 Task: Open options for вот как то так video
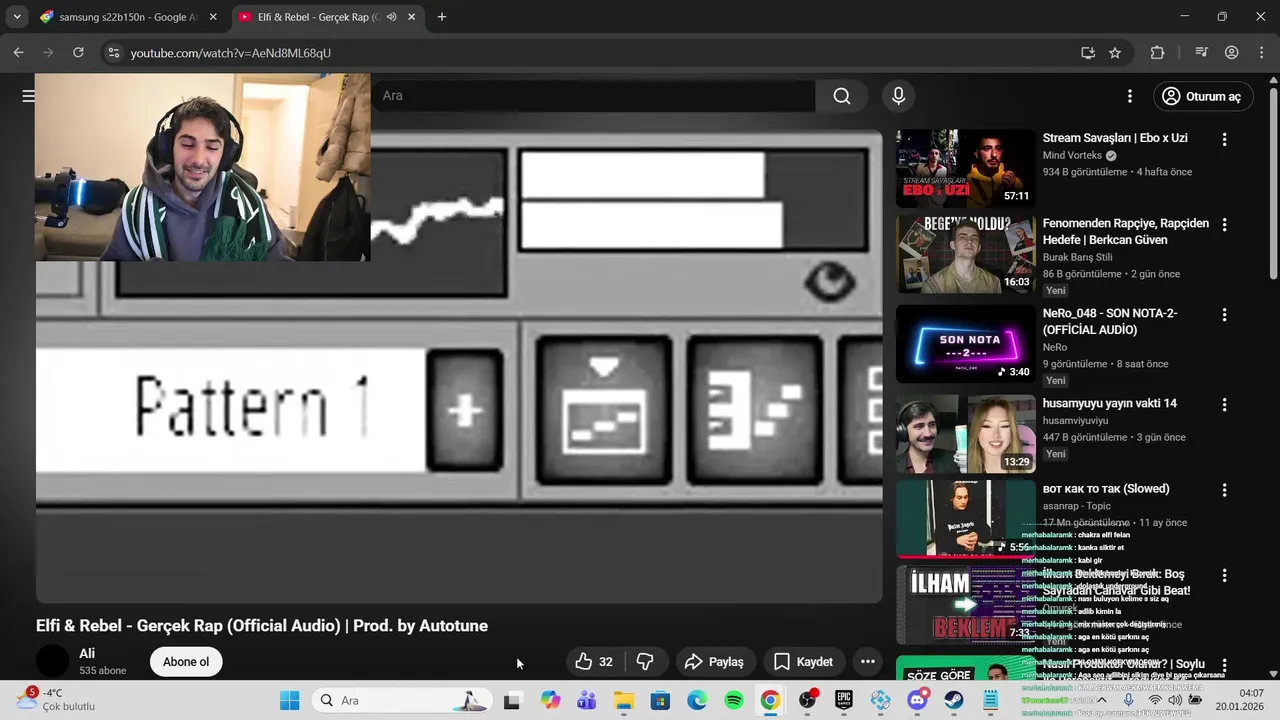click(x=1224, y=490)
